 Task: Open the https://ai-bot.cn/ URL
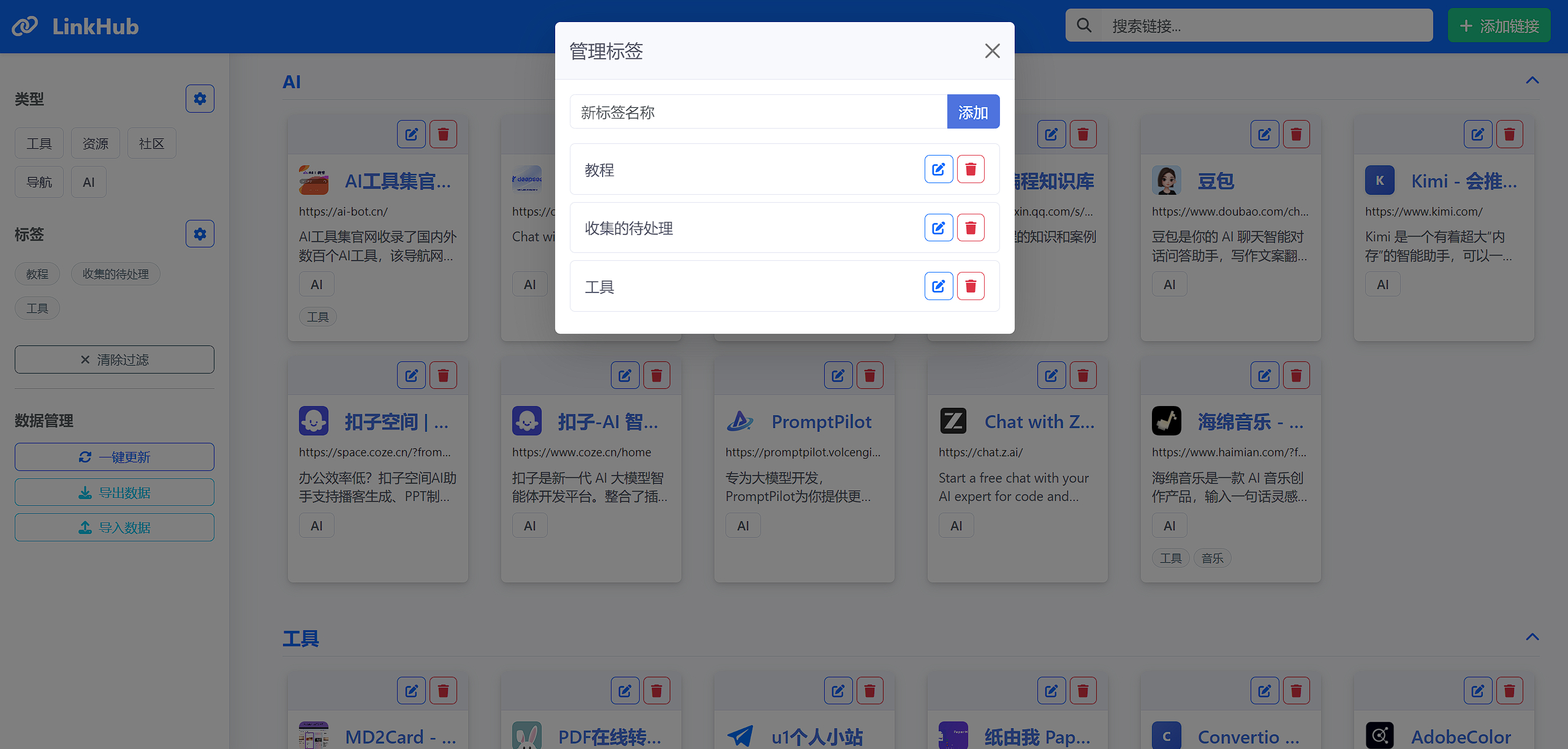click(343, 211)
